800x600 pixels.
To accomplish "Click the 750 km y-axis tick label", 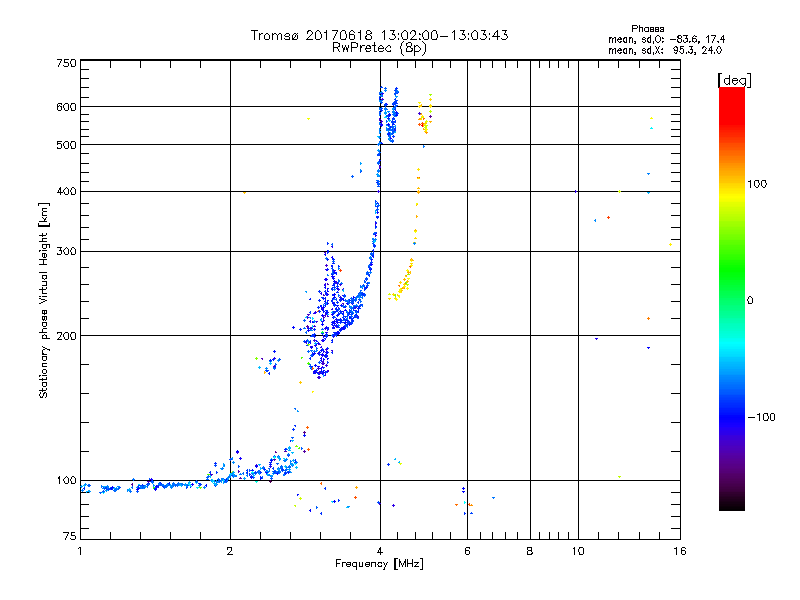I will [65, 63].
